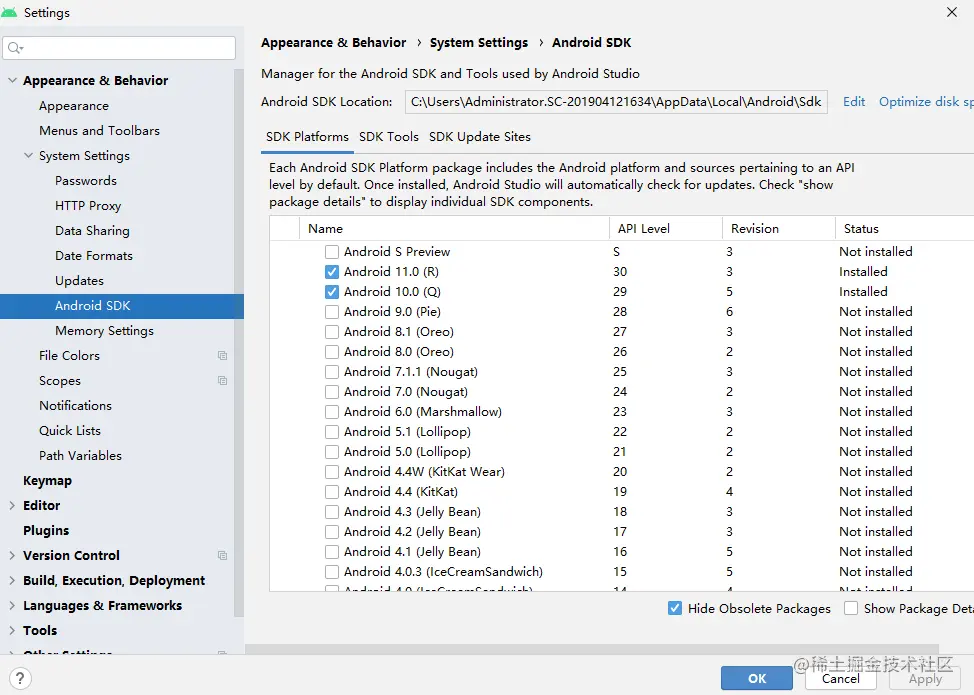Screen dimensions: 974x695
Task: Open Path Variables settings
Action: pos(80,455)
